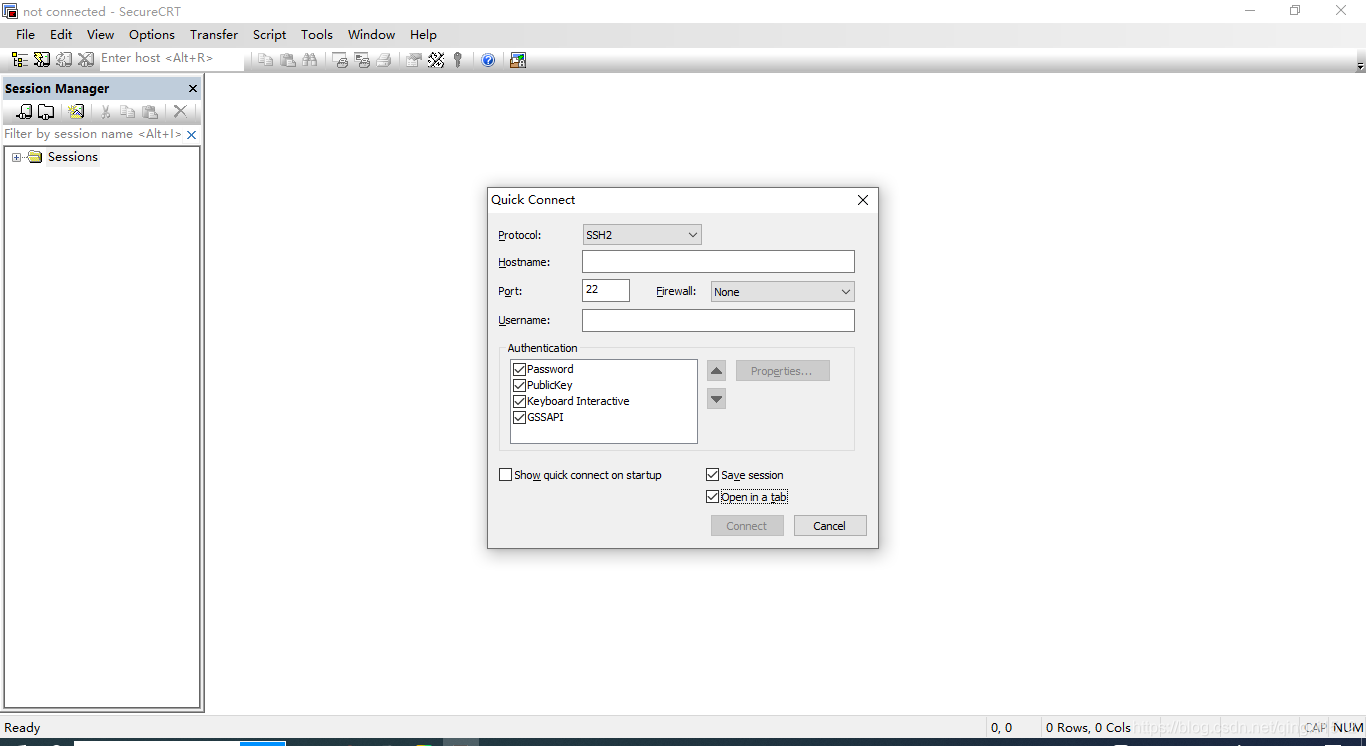The width and height of the screenshot is (1366, 746).
Task: Enable Show quick connect on startup
Action: [505, 475]
